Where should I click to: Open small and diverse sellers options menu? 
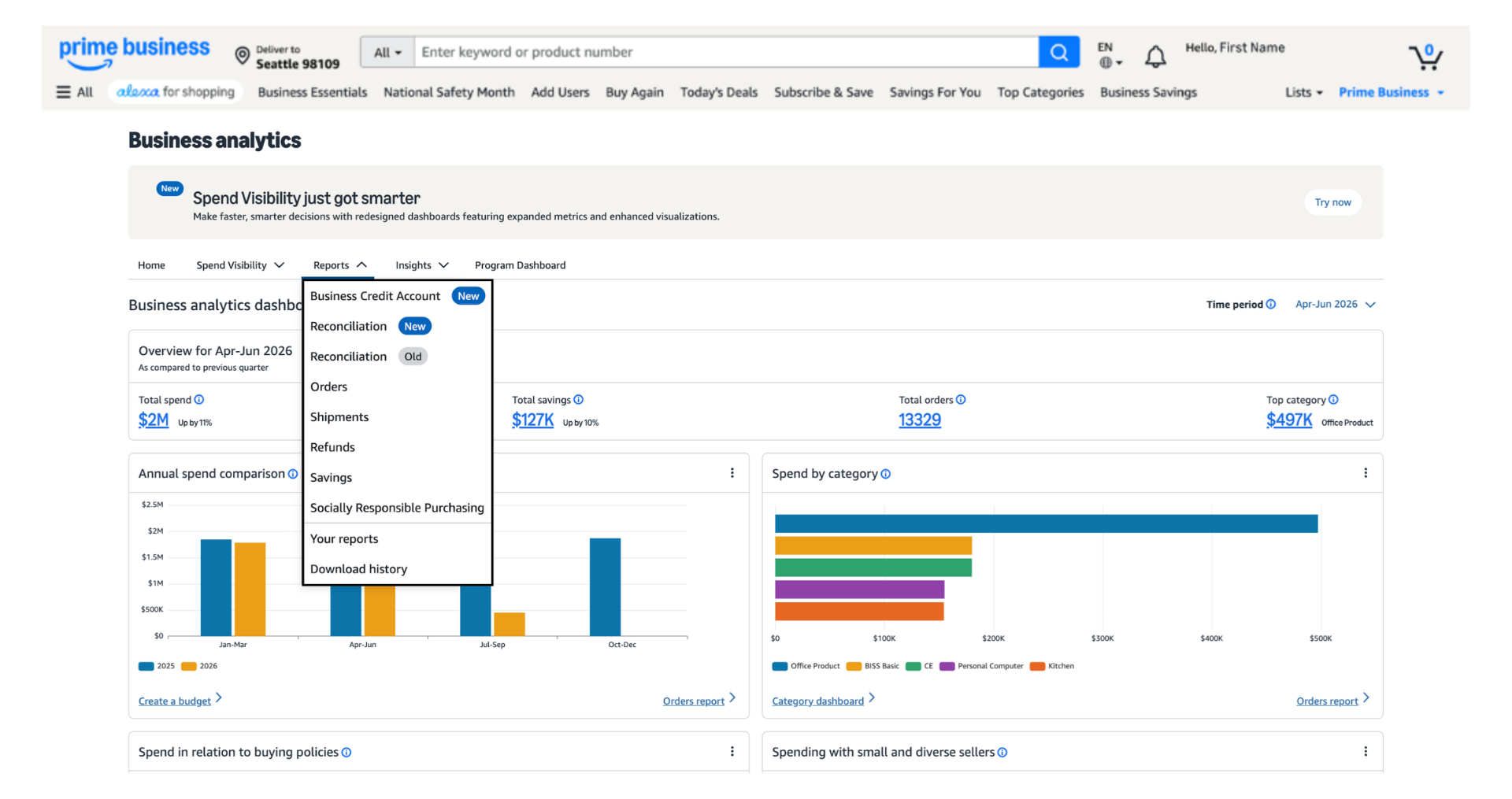pyautogui.click(x=1366, y=752)
